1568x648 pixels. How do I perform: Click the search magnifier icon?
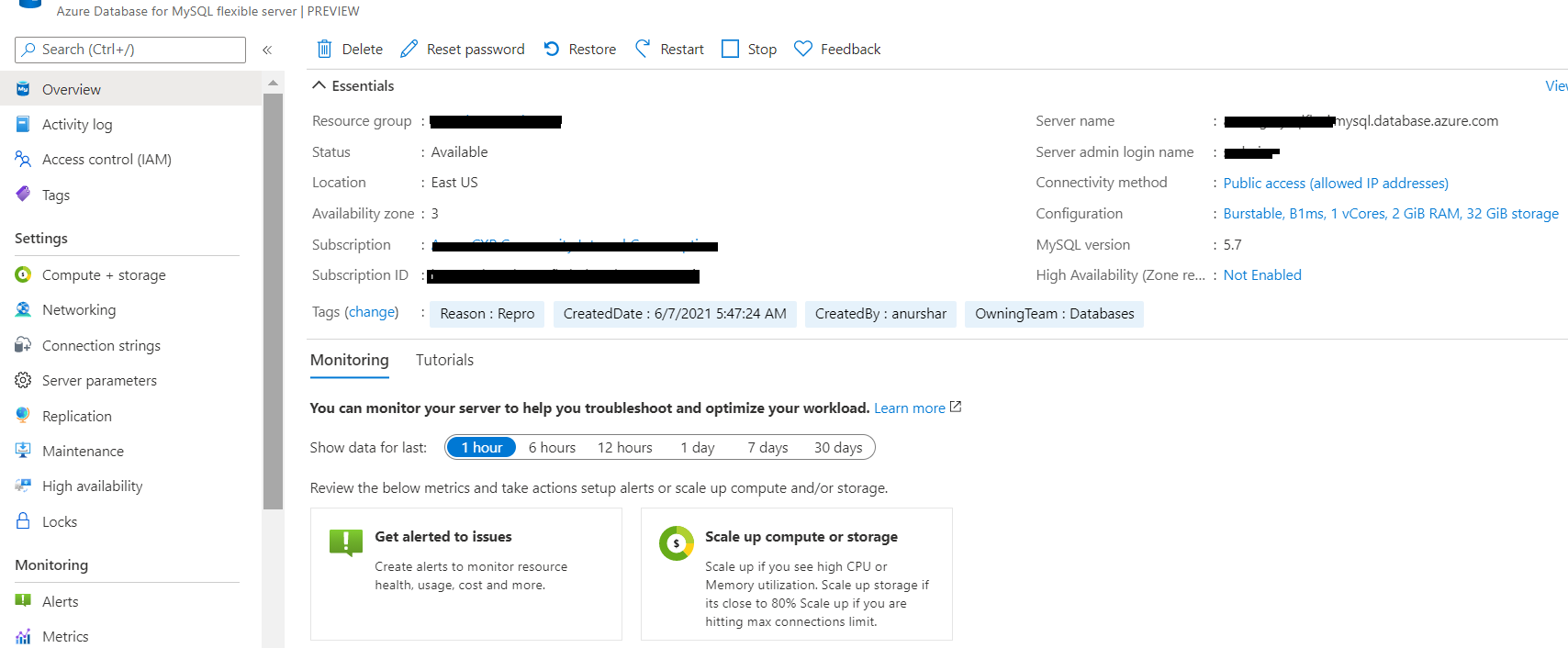click(x=29, y=50)
